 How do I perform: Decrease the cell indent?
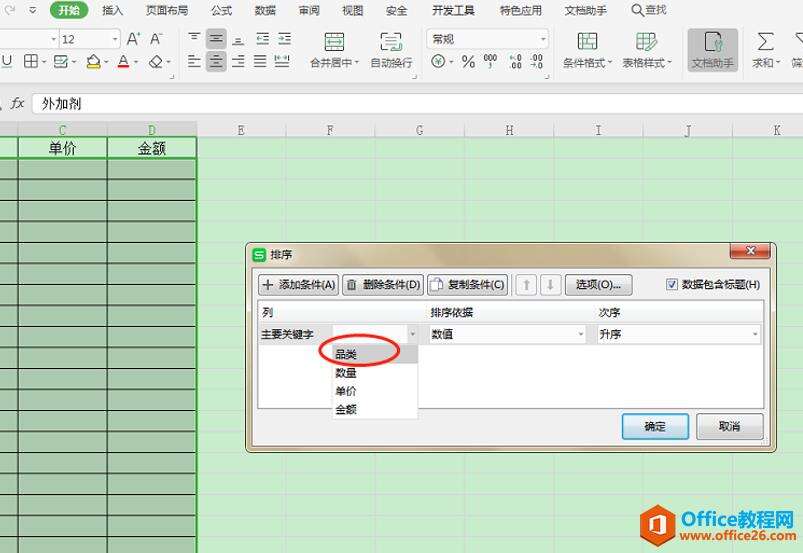click(x=263, y=39)
